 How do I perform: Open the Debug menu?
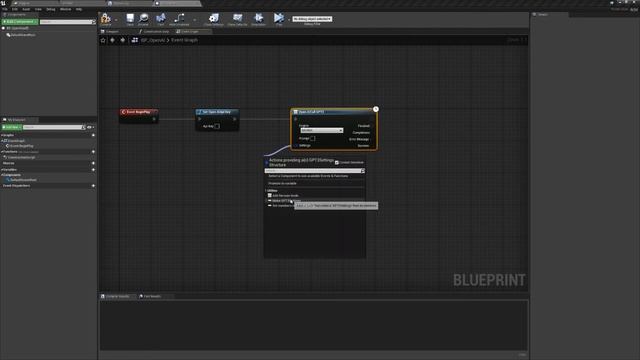[x=51, y=9]
